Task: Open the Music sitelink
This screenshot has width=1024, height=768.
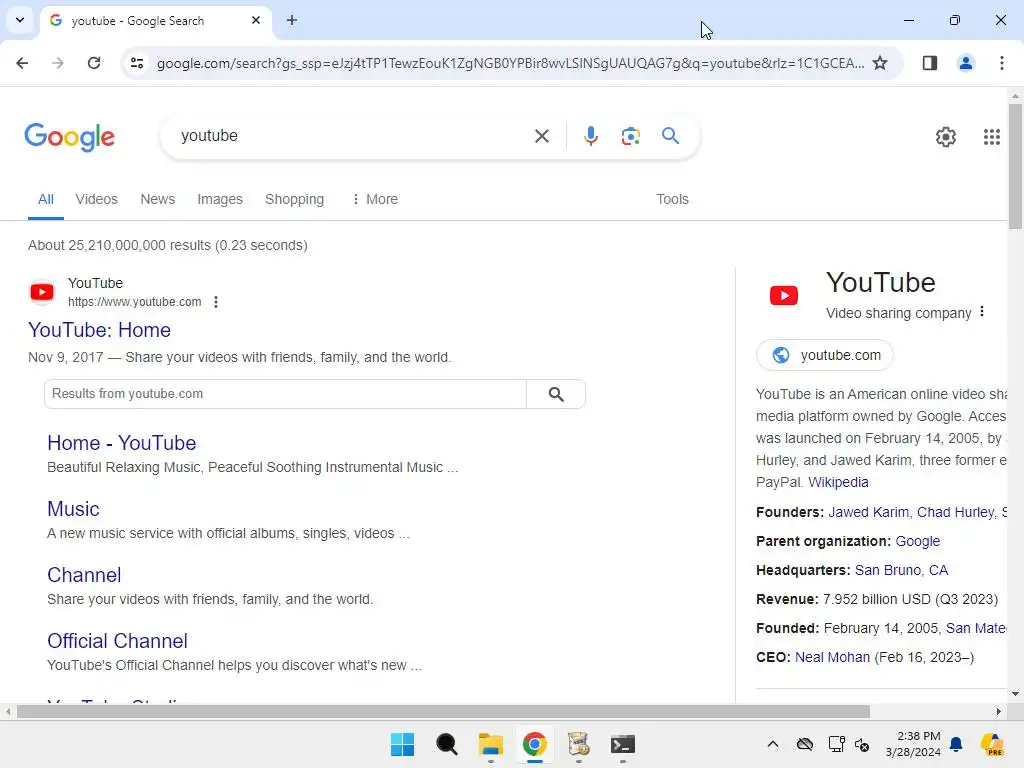Action: click(73, 509)
